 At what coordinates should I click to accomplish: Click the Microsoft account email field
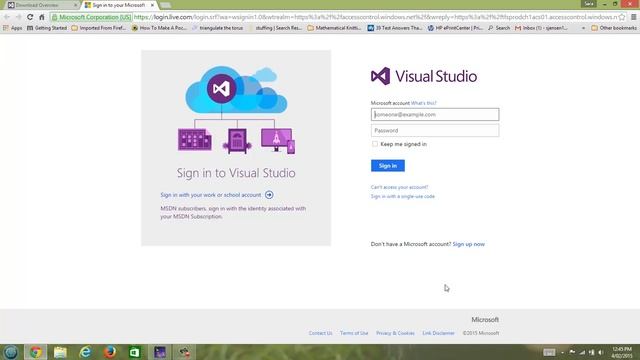tap(435, 114)
